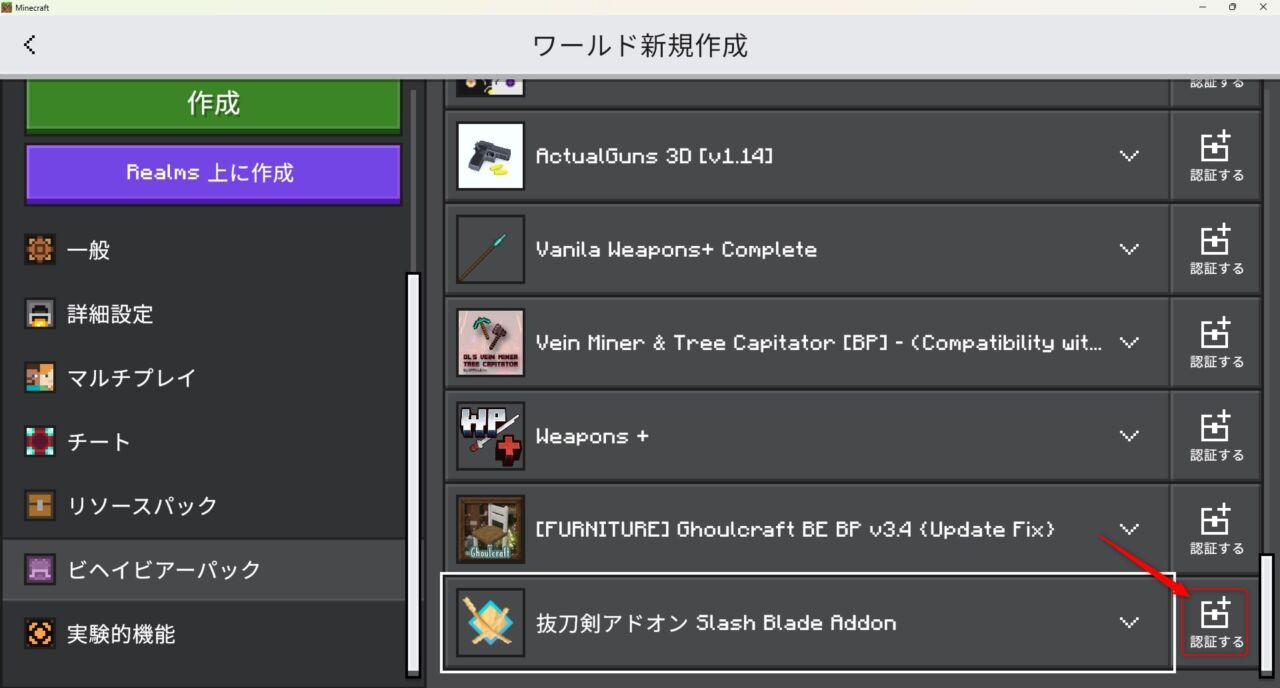Click the Slash Blade Addon thumbnail
The width and height of the screenshot is (1280, 688).
[x=489, y=622]
